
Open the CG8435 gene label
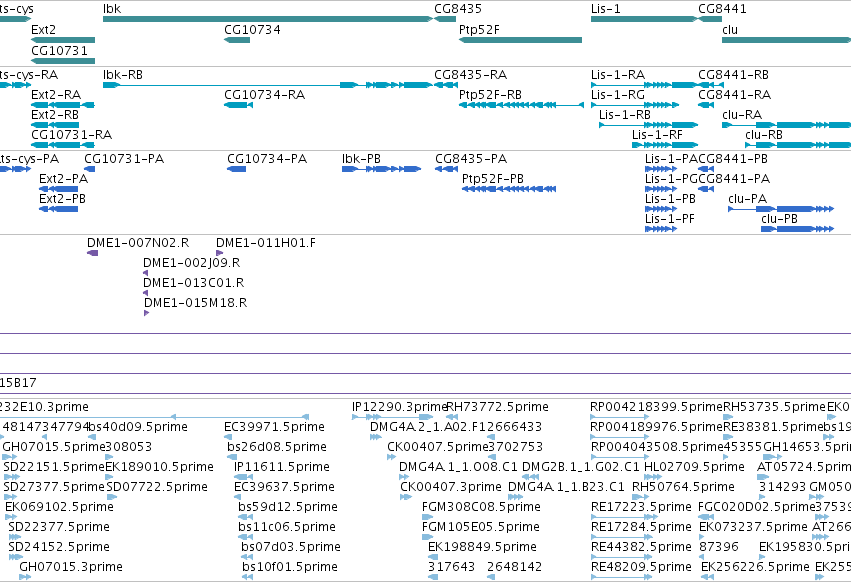458,9
